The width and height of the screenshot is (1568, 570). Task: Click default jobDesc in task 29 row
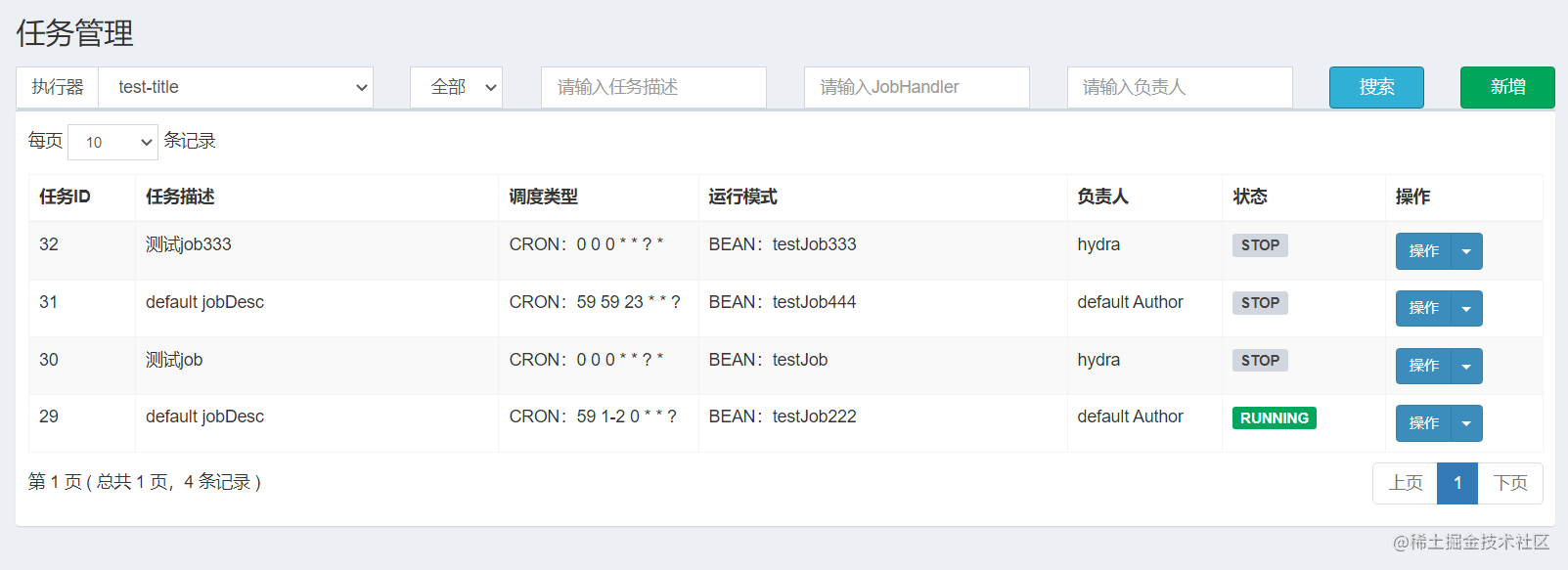pos(204,417)
